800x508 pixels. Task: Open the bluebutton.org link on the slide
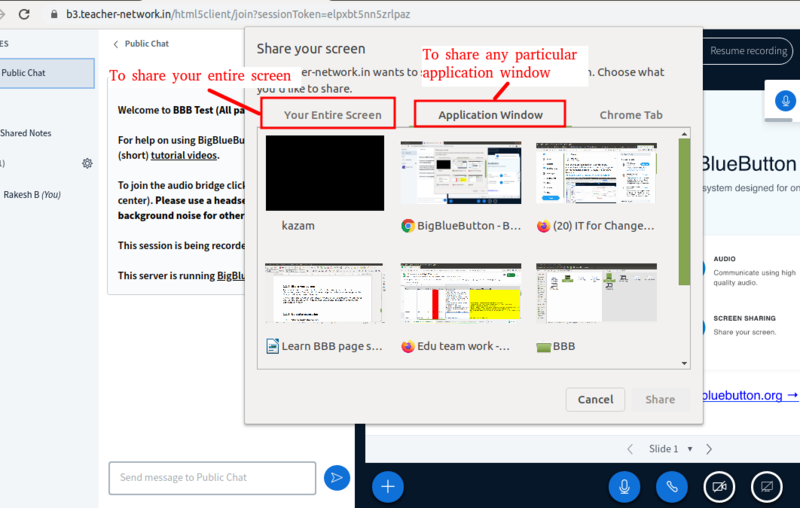pyautogui.click(x=749, y=395)
